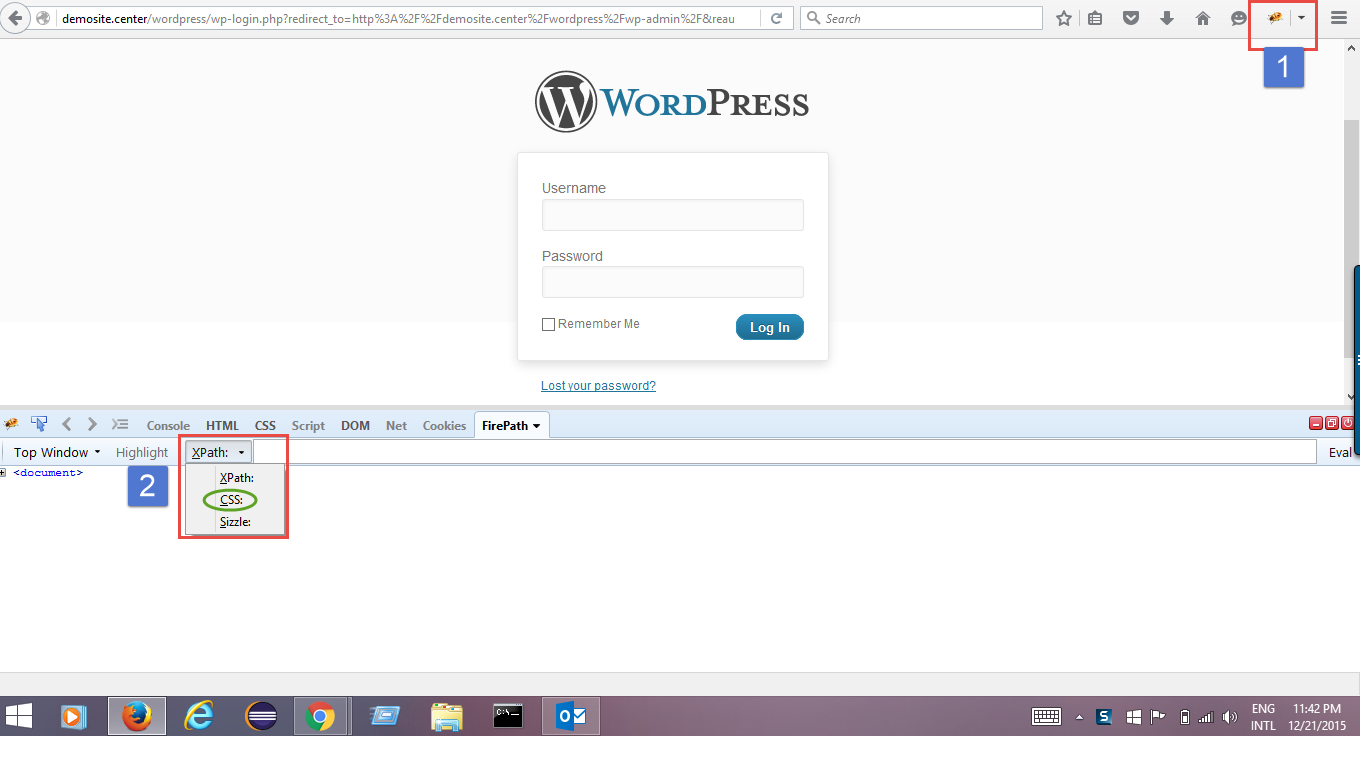Select CSS from the selector type menu
Image resolution: width=1366 pixels, height=768 pixels.
coord(229,499)
